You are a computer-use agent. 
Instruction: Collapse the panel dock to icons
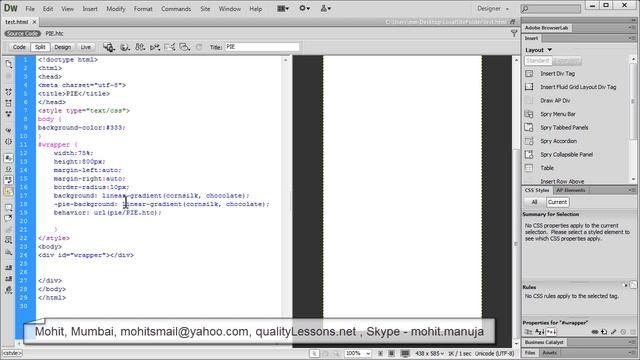tap(633, 20)
